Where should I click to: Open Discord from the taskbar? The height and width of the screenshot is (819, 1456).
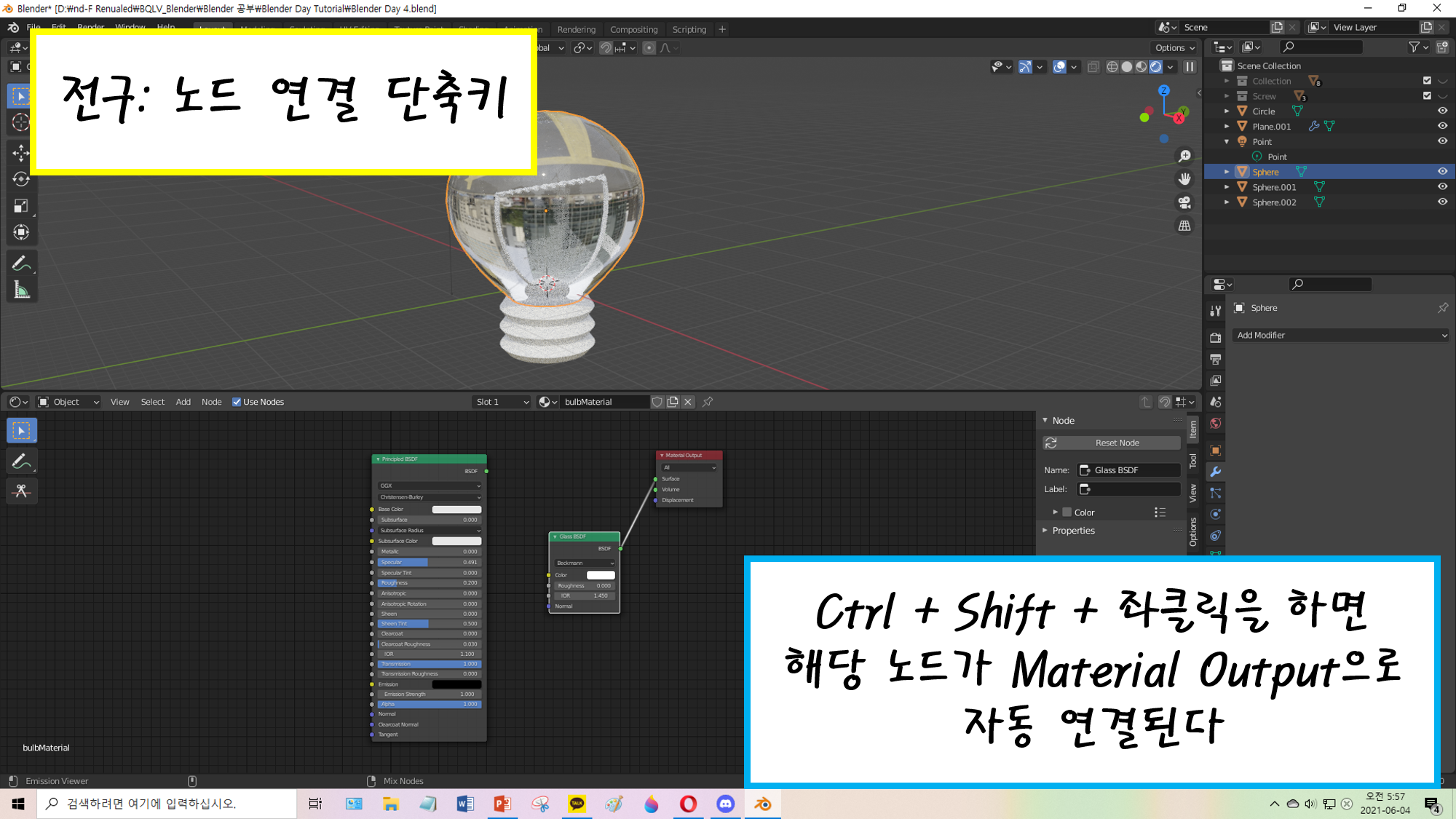725,804
